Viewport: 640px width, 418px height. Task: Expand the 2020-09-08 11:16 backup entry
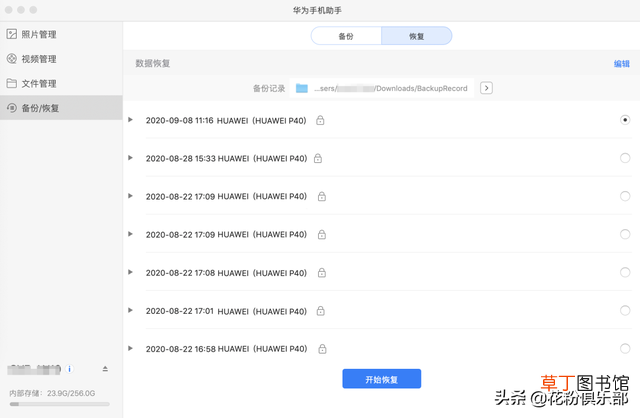click(130, 120)
